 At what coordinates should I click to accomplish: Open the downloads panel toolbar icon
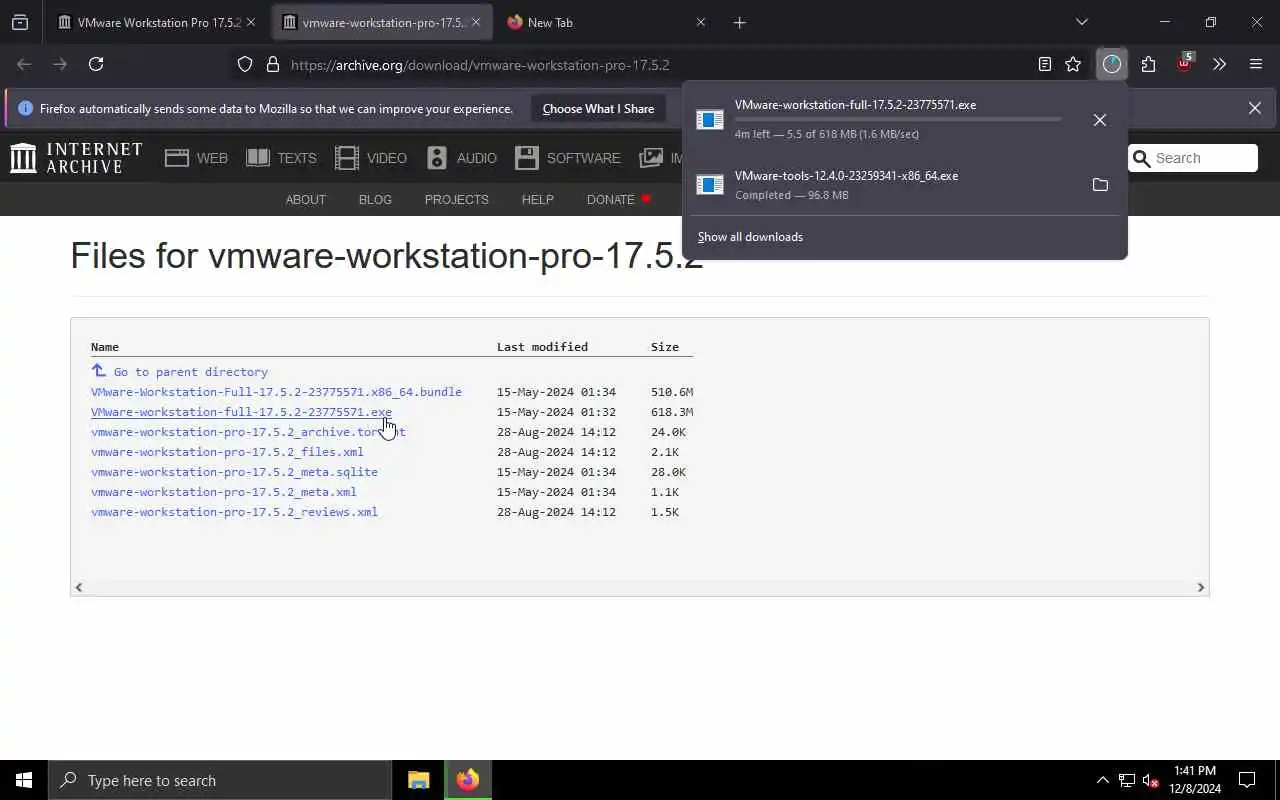tap(1112, 64)
